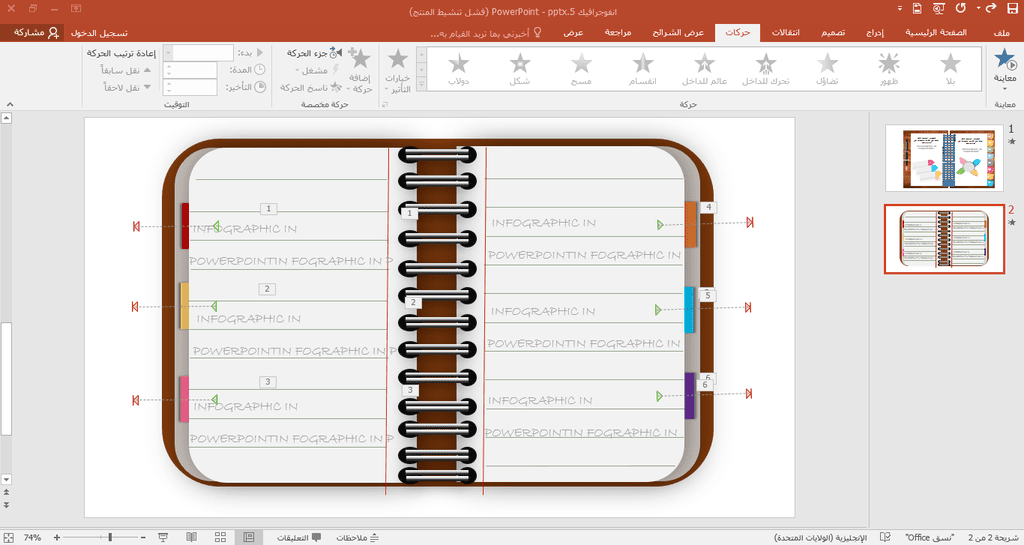The image size is (1024, 545).
Task: Click Move Earlier (نقل سابقاً)
Action: click(x=126, y=70)
